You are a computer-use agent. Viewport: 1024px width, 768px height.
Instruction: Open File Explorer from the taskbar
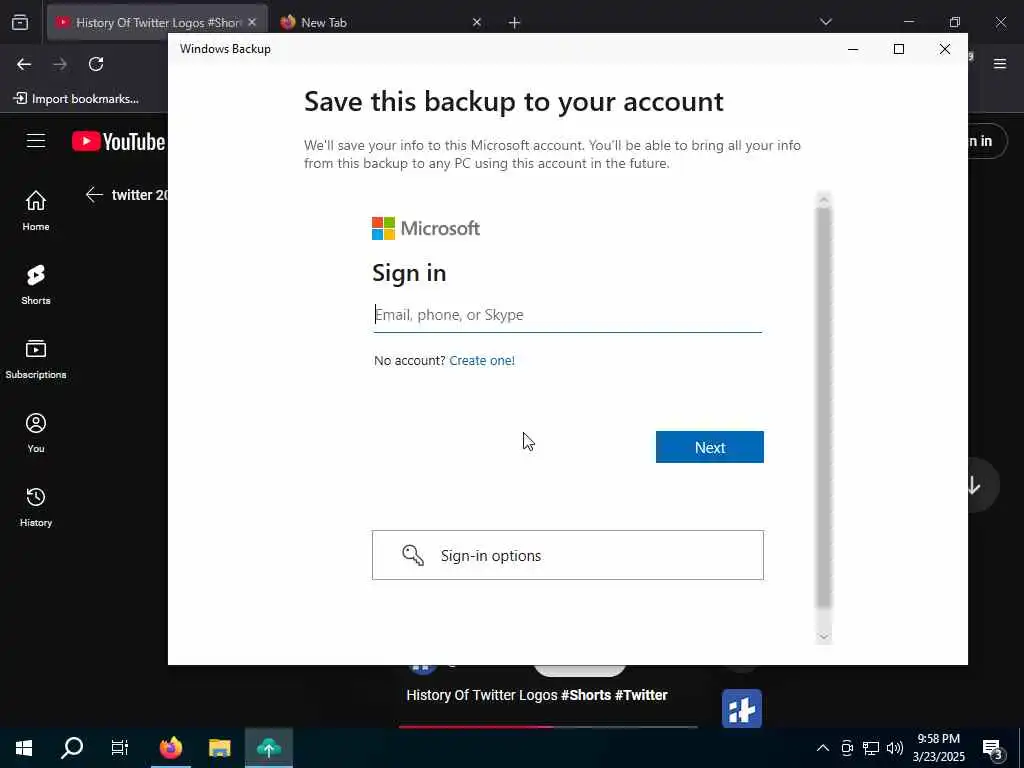coord(219,748)
